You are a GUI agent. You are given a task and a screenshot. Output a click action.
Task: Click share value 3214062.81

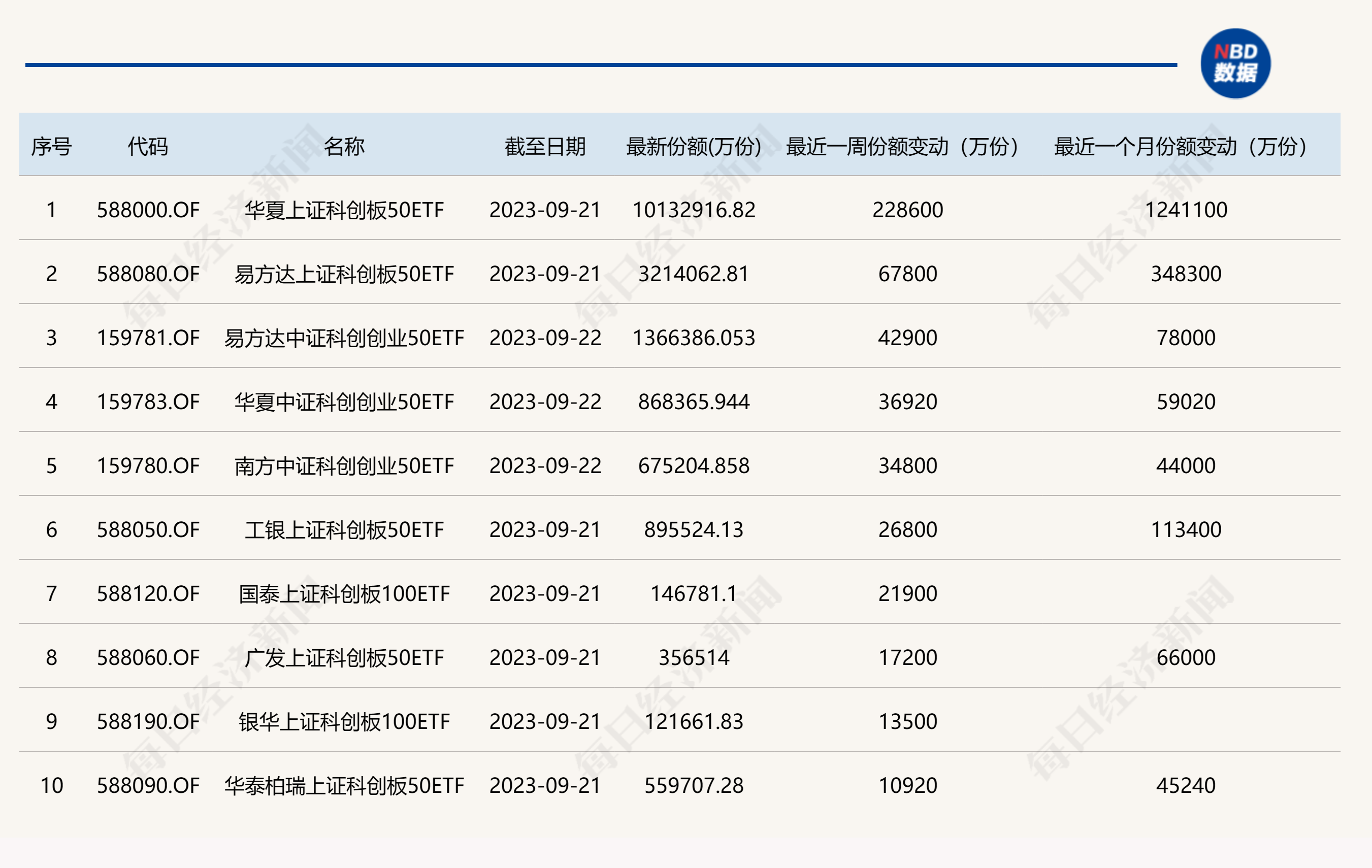click(x=694, y=274)
